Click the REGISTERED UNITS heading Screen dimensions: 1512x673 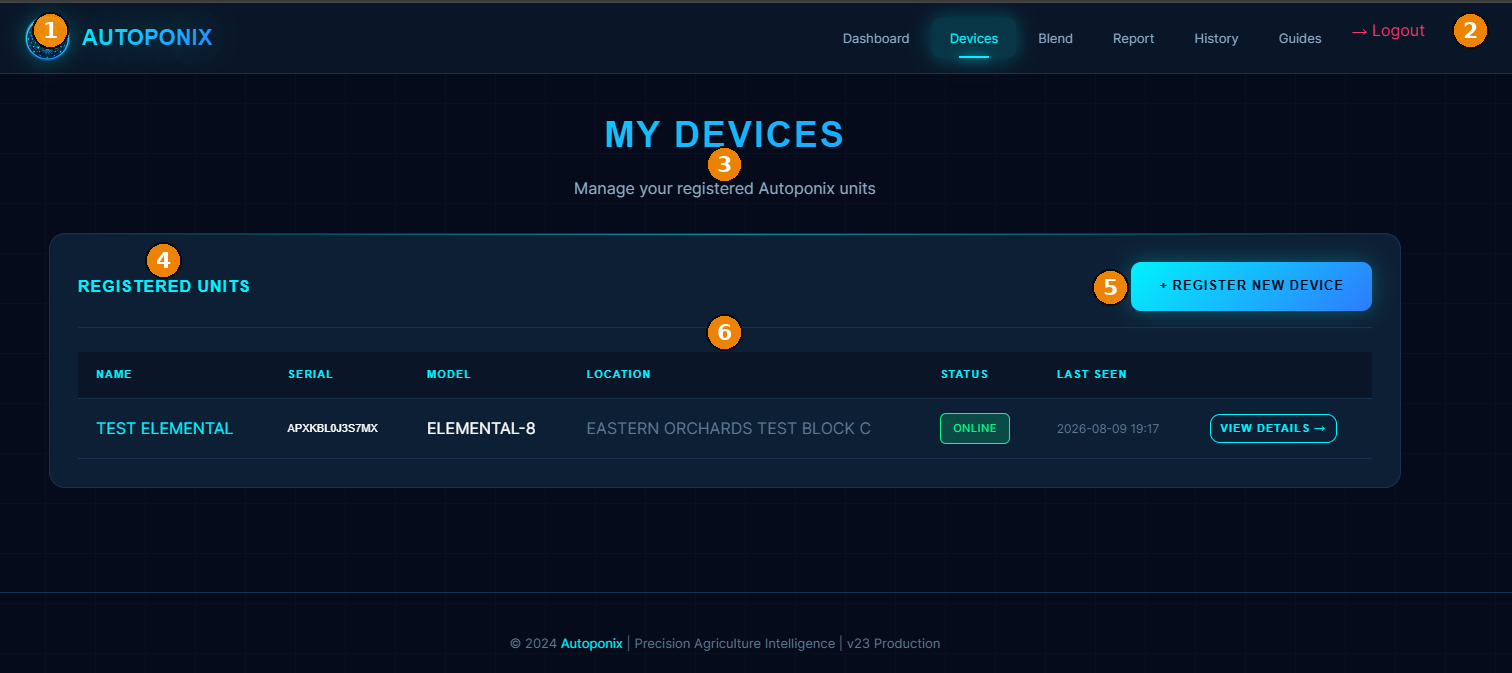tap(164, 286)
